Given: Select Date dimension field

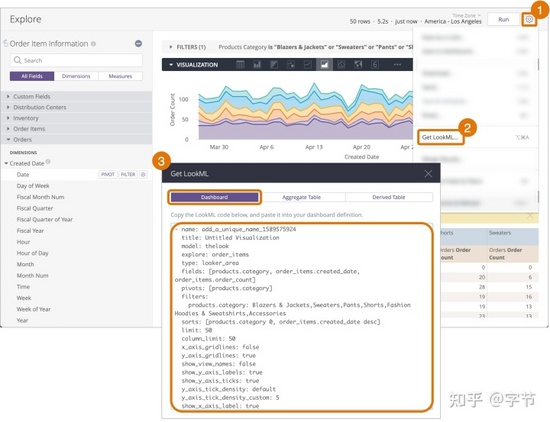Looking at the screenshot, I should pos(23,174).
